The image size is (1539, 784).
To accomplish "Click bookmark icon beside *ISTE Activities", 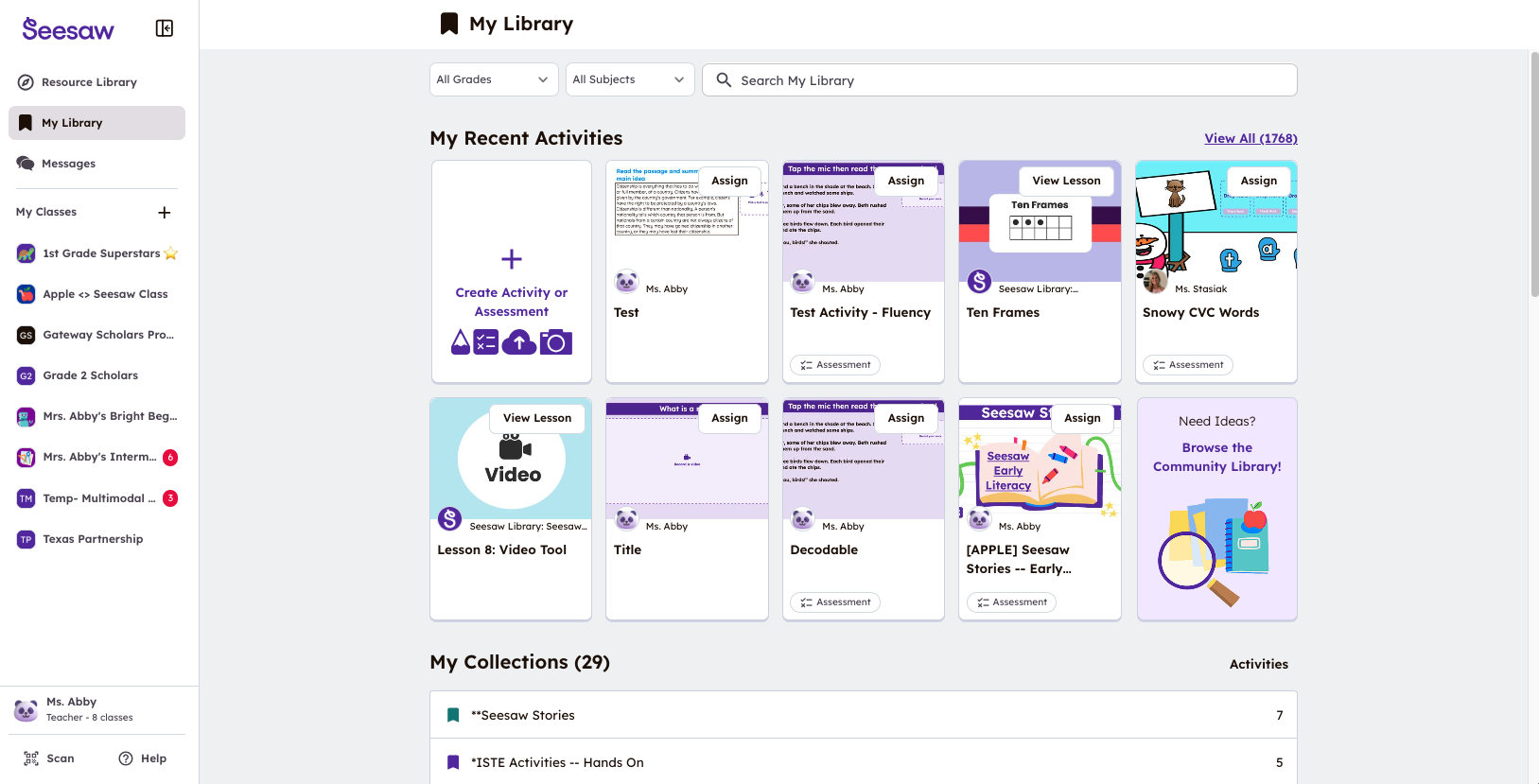I will point(453,762).
